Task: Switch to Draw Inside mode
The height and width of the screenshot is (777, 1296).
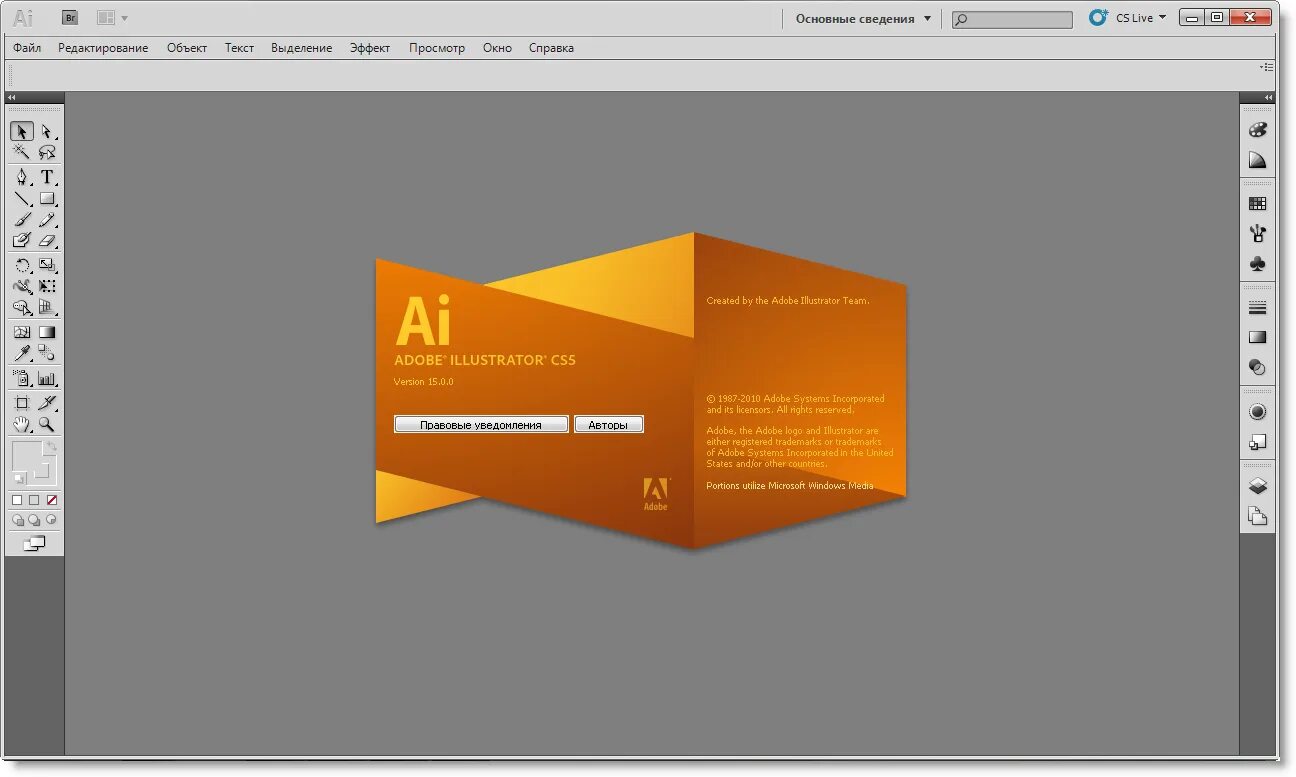Action: (52, 520)
